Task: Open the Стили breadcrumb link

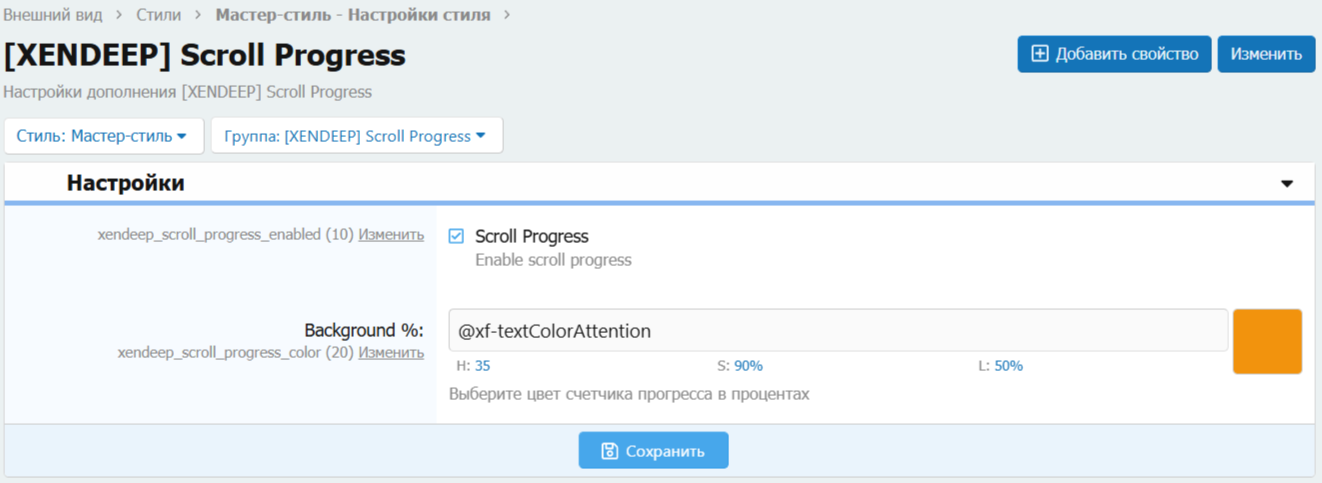Action: (159, 15)
